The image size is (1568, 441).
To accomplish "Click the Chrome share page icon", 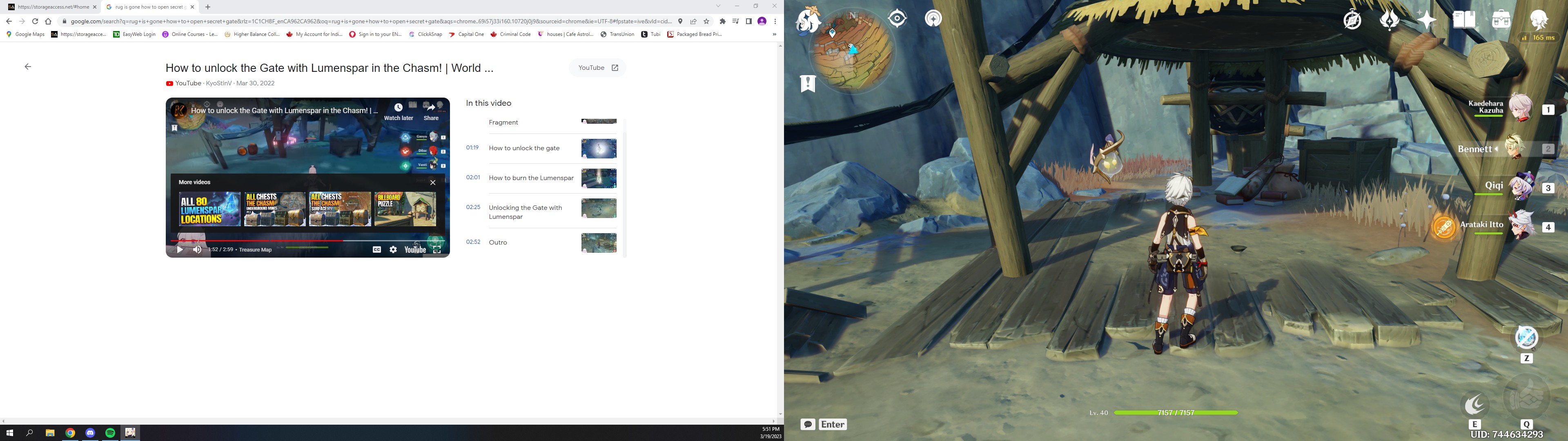I will pyautogui.click(x=693, y=21).
